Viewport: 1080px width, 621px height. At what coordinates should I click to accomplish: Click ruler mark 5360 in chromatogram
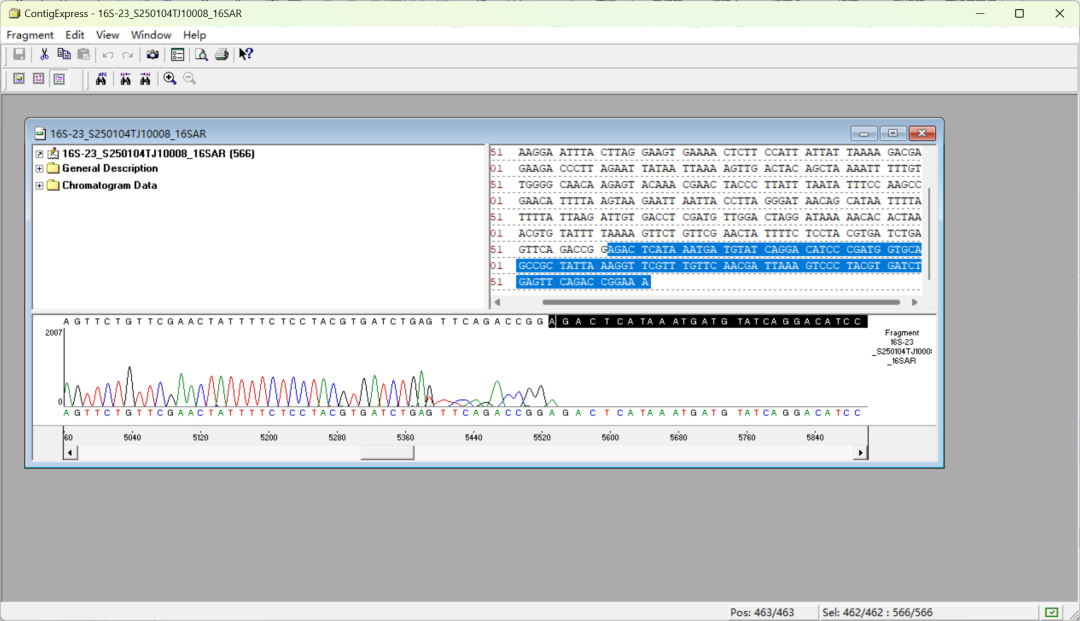coord(406,437)
